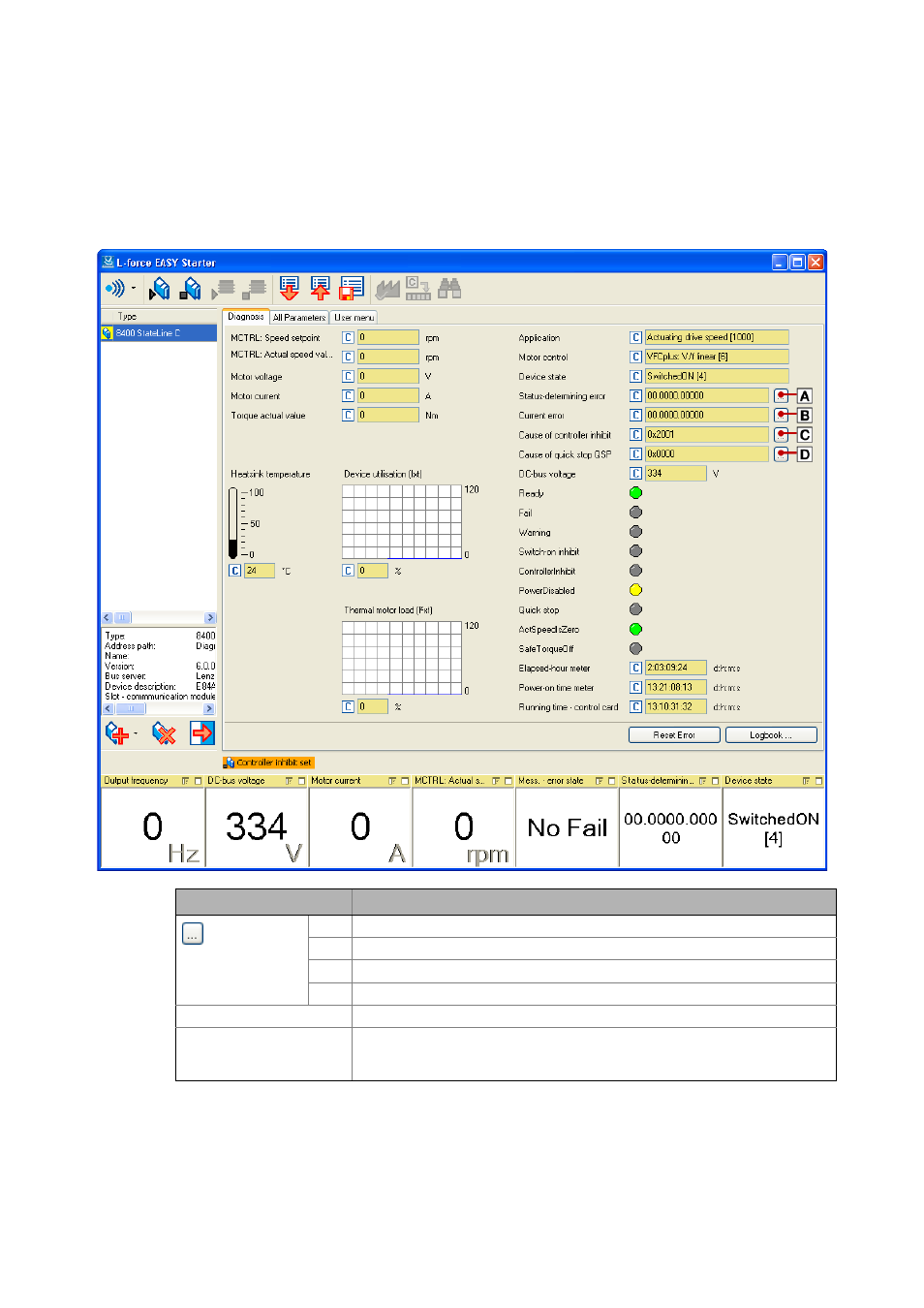Click the save parameter set icon
This screenshot has width=924, height=1308.
click(x=352, y=288)
